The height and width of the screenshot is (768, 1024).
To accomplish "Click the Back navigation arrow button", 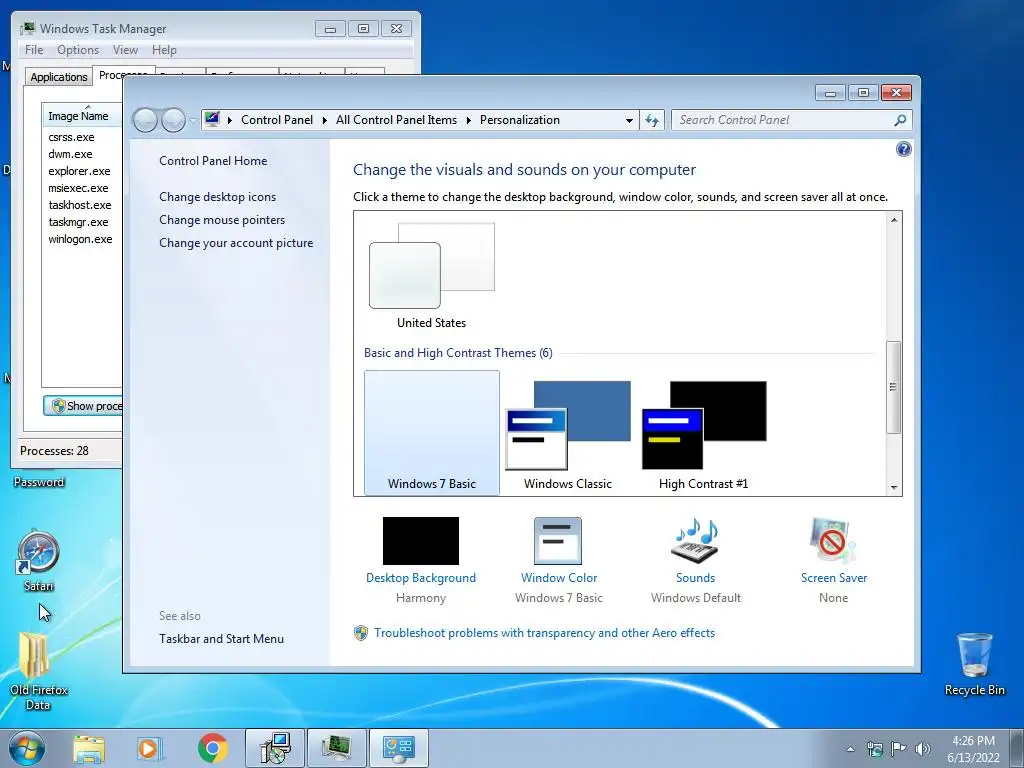I will [145, 120].
